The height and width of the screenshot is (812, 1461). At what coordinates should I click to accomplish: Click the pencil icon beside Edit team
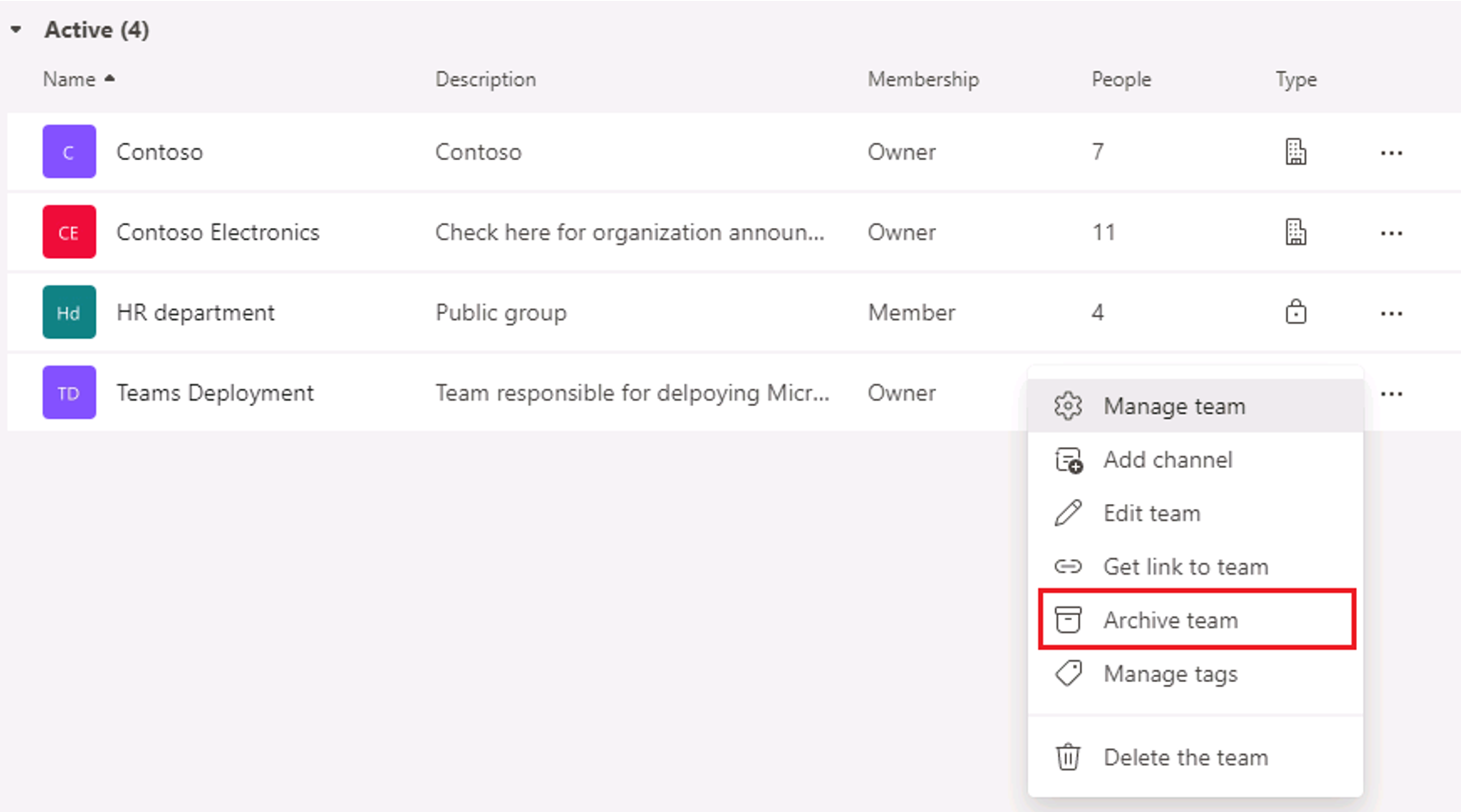(x=1068, y=514)
